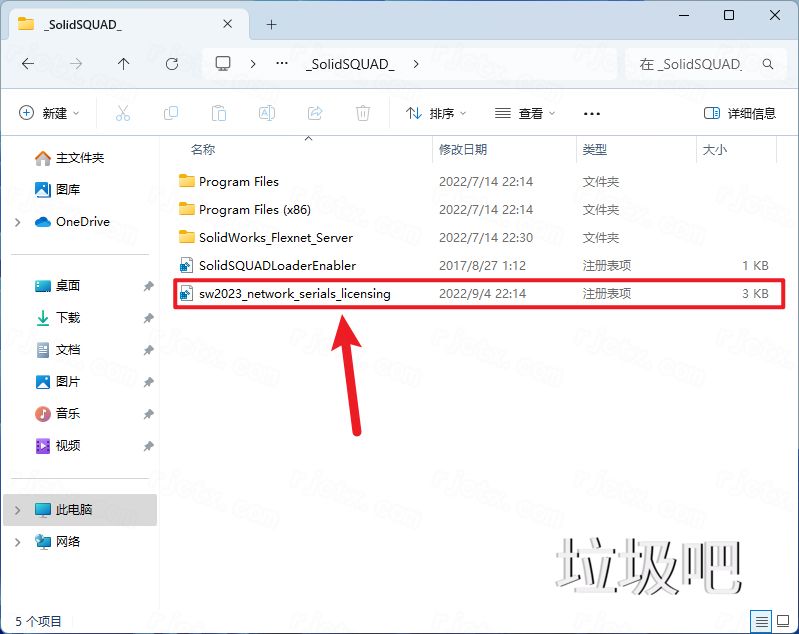Image resolution: width=799 pixels, height=634 pixels.
Task: Open the address bar ellipsis for hidden path
Action: [282, 64]
